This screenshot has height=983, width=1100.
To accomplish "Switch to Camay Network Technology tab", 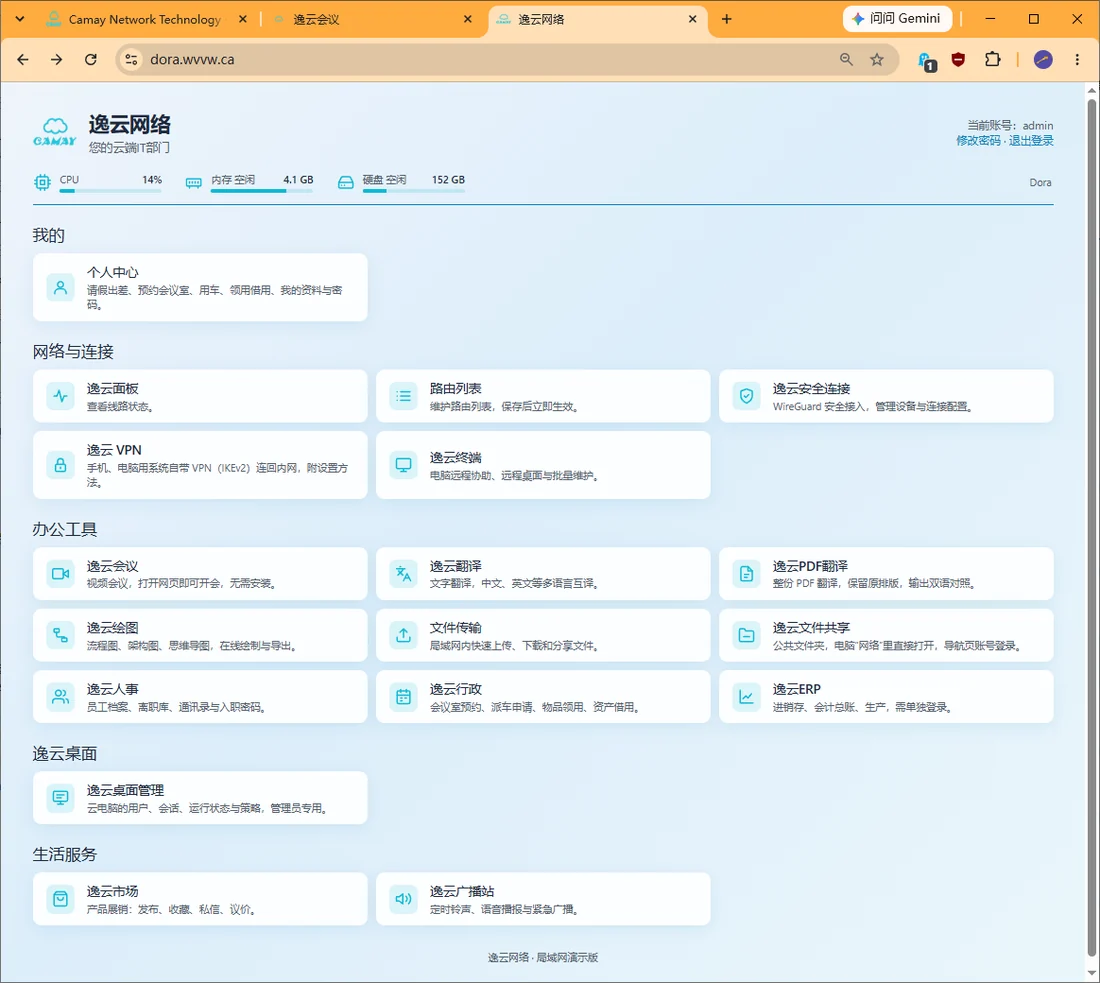I will [144, 20].
